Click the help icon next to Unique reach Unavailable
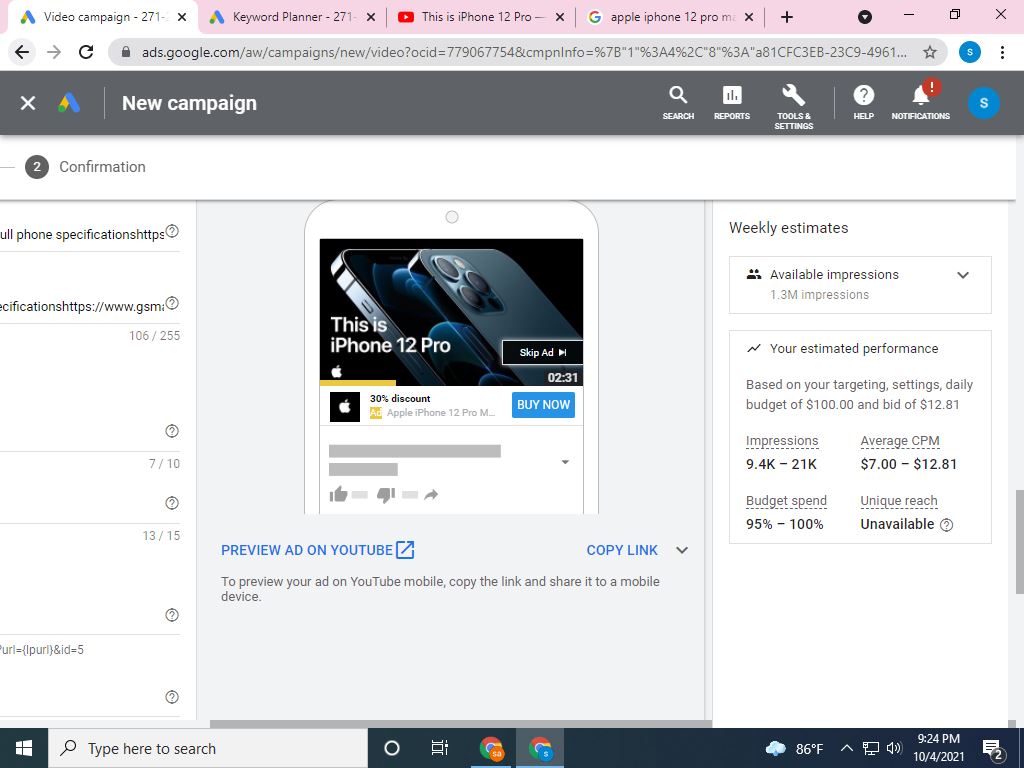This screenshot has width=1024, height=768. (946, 524)
